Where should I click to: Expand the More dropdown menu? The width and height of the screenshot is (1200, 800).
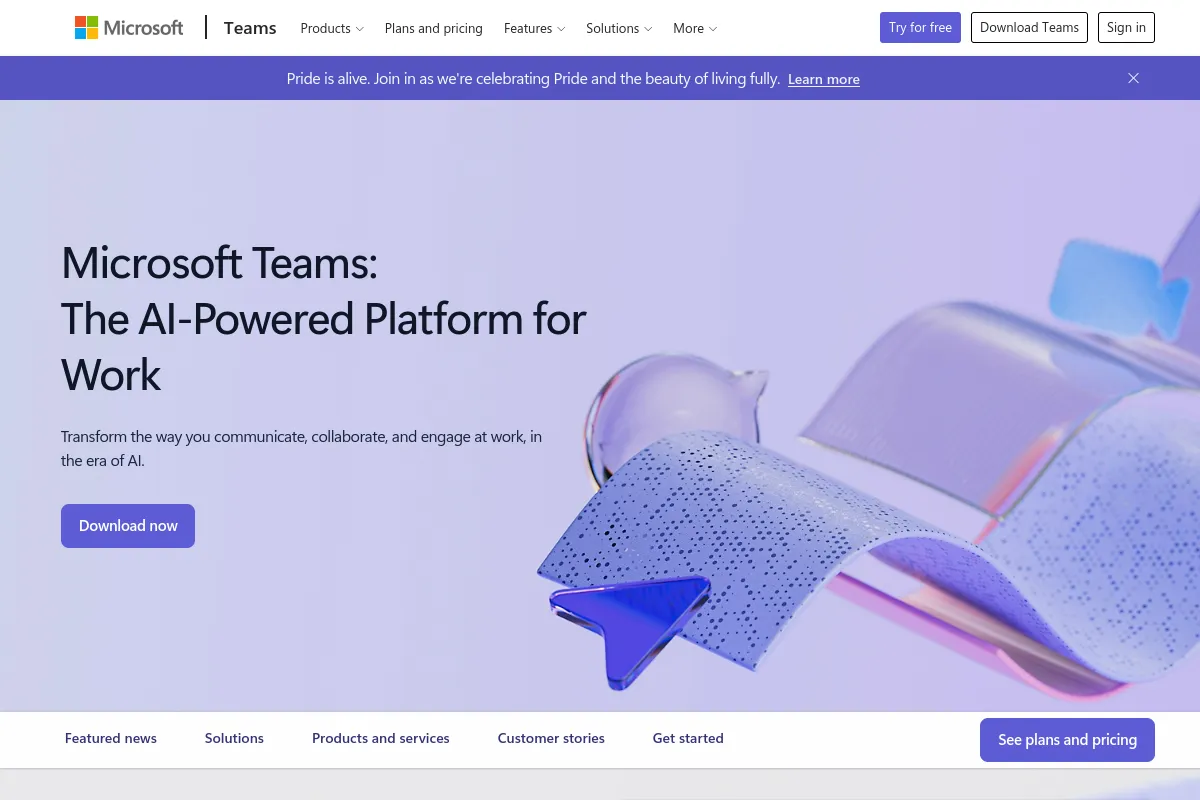coord(695,28)
